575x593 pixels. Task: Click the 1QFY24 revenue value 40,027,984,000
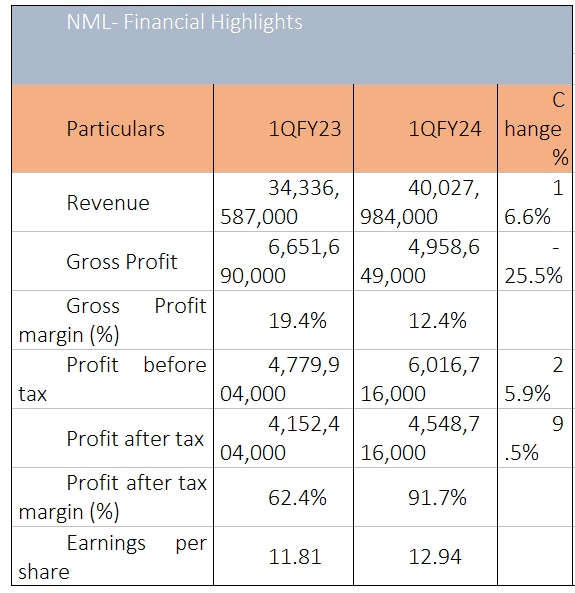pyautogui.click(x=426, y=202)
